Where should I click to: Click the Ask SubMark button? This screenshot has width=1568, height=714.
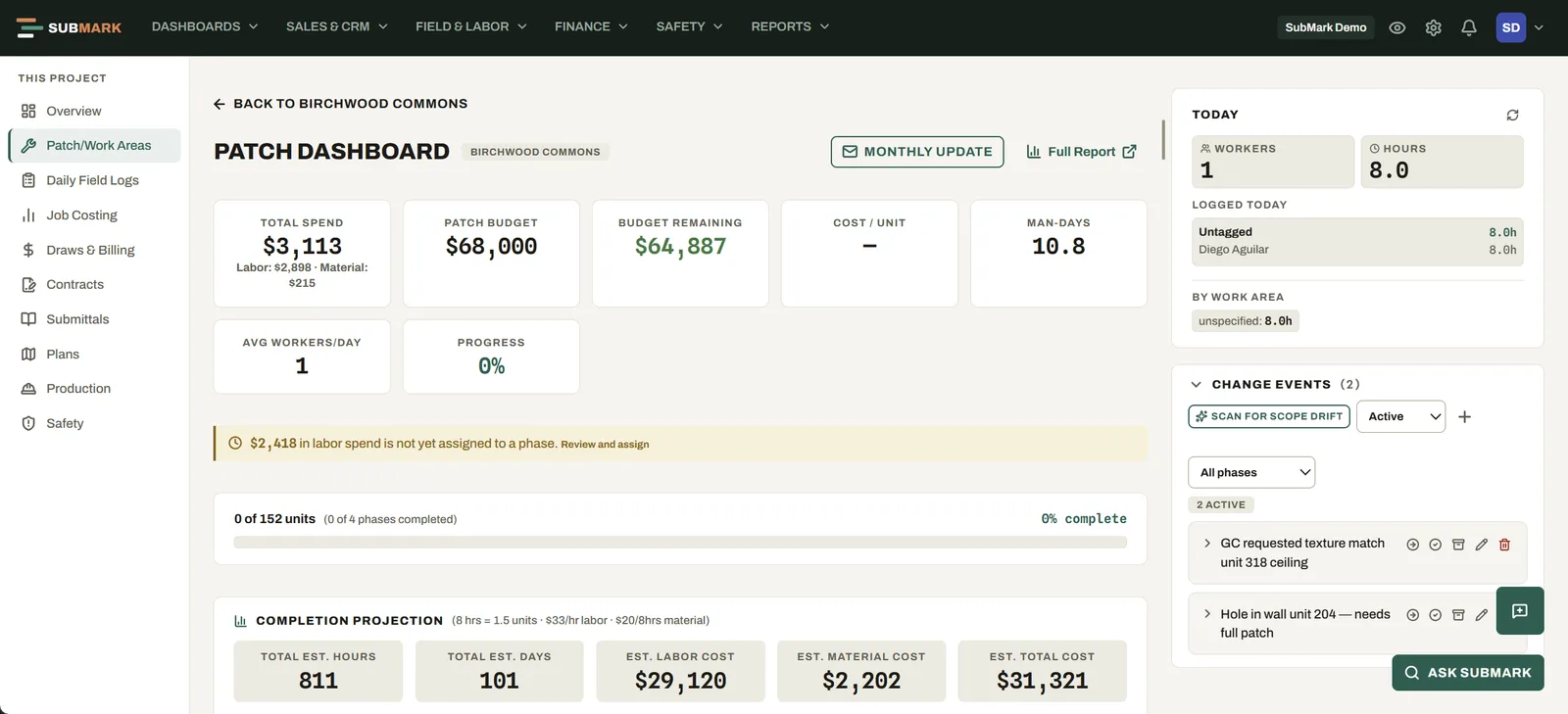point(1467,673)
